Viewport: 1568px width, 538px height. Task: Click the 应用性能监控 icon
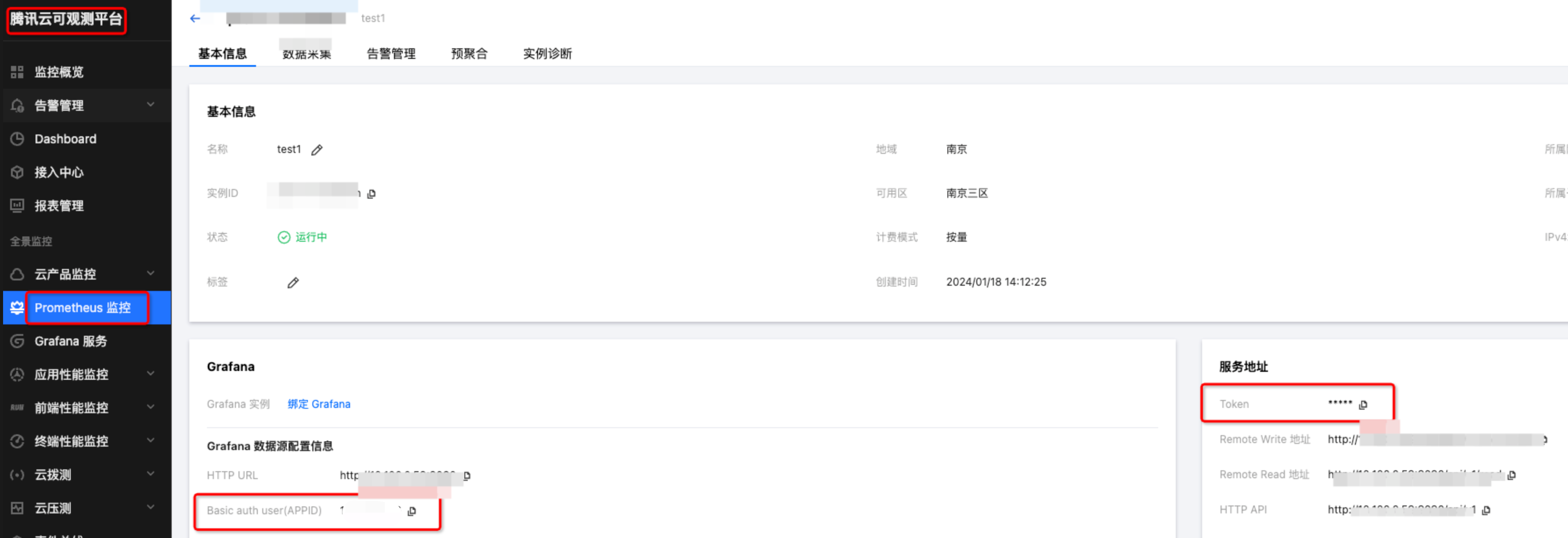17,374
